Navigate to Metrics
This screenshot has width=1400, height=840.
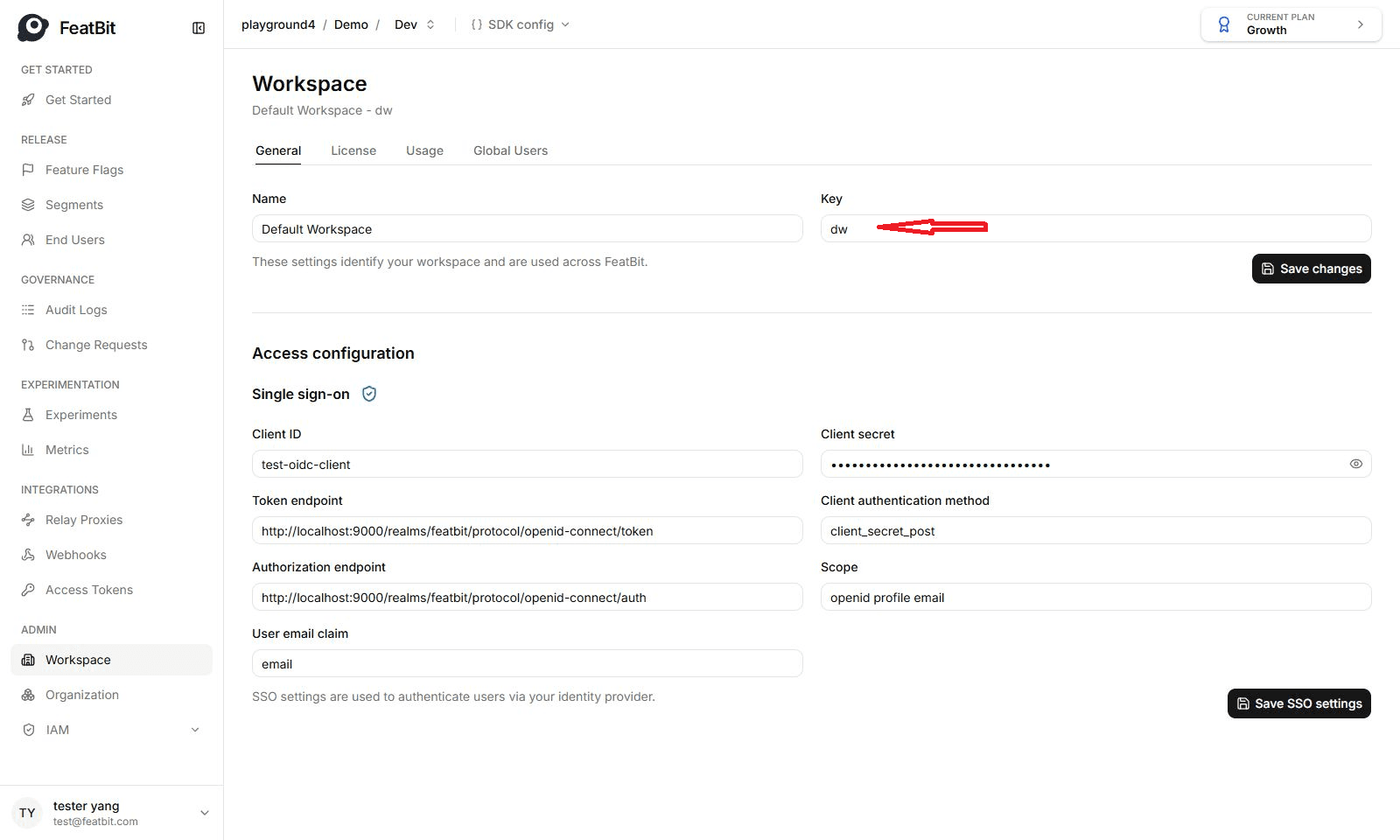pos(112,450)
